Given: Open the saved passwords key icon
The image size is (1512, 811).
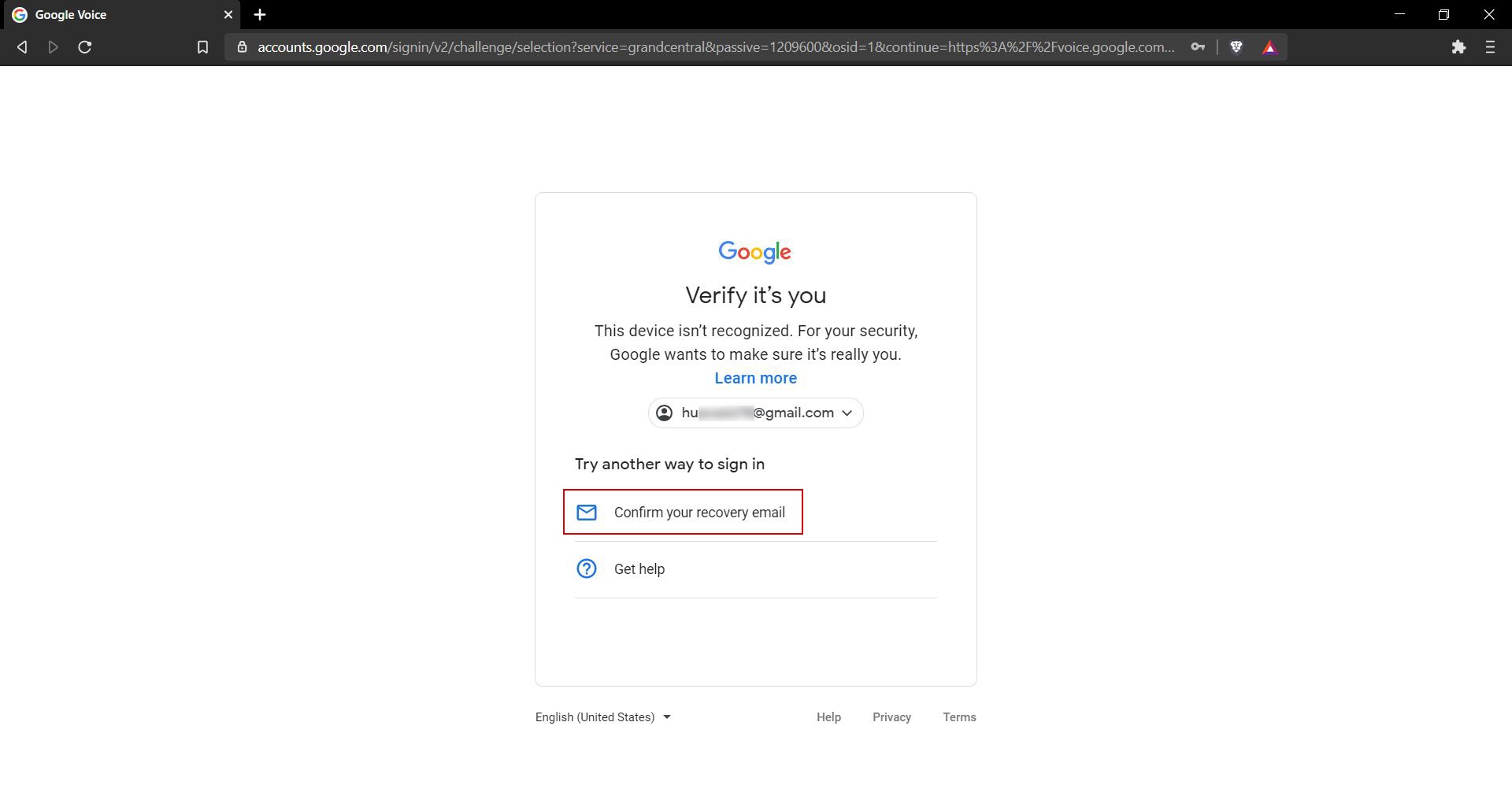Looking at the screenshot, I should click(x=1198, y=47).
